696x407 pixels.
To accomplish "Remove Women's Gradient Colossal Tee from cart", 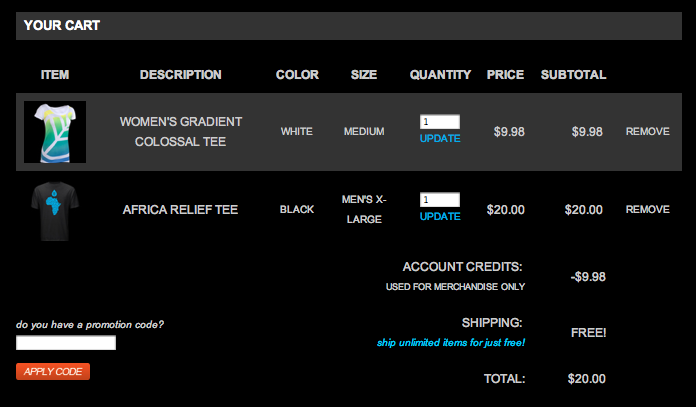I will pyautogui.click(x=647, y=131).
